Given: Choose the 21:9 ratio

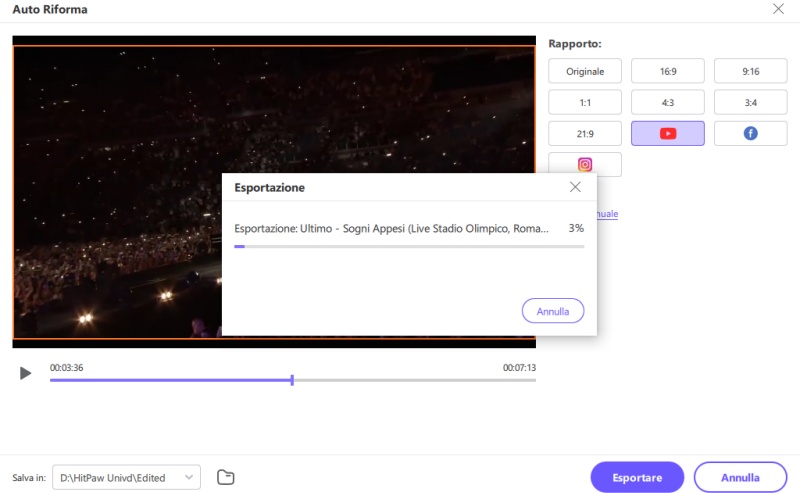Looking at the screenshot, I should (585, 134).
